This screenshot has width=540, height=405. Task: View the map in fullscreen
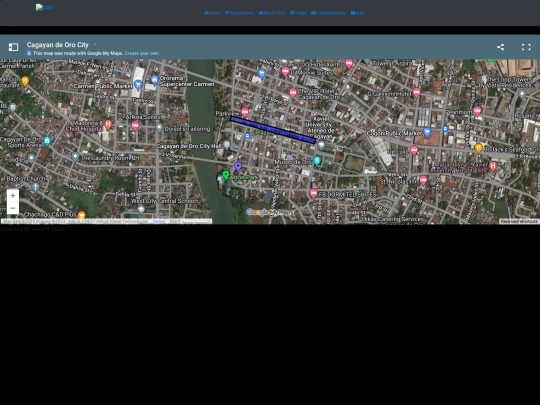526,47
